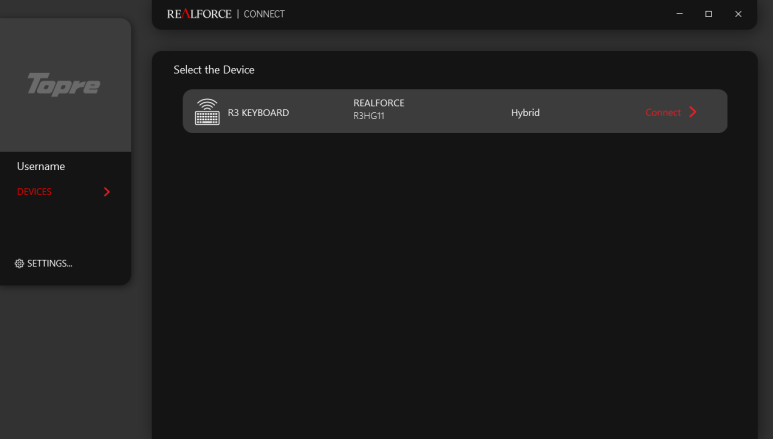Image resolution: width=773 pixels, height=439 pixels.
Task: Open the SETTINGS... menu entry
Action: [49, 263]
